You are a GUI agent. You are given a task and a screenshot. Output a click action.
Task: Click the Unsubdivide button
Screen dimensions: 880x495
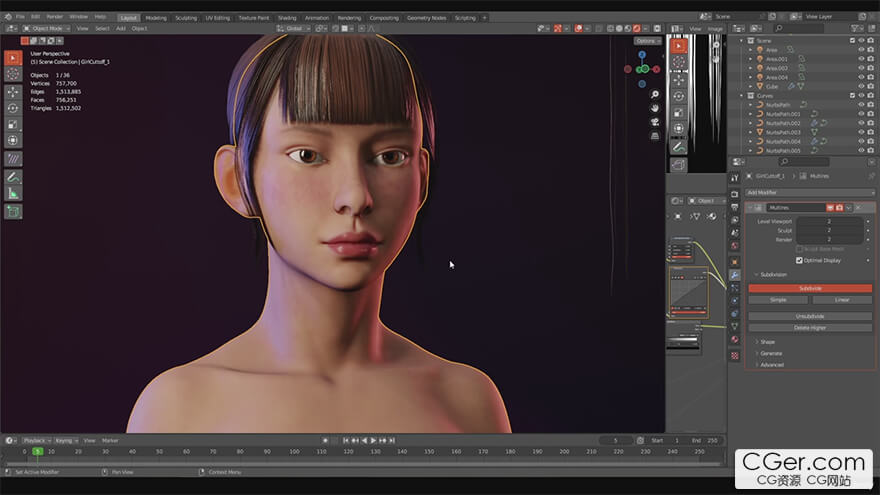point(810,317)
